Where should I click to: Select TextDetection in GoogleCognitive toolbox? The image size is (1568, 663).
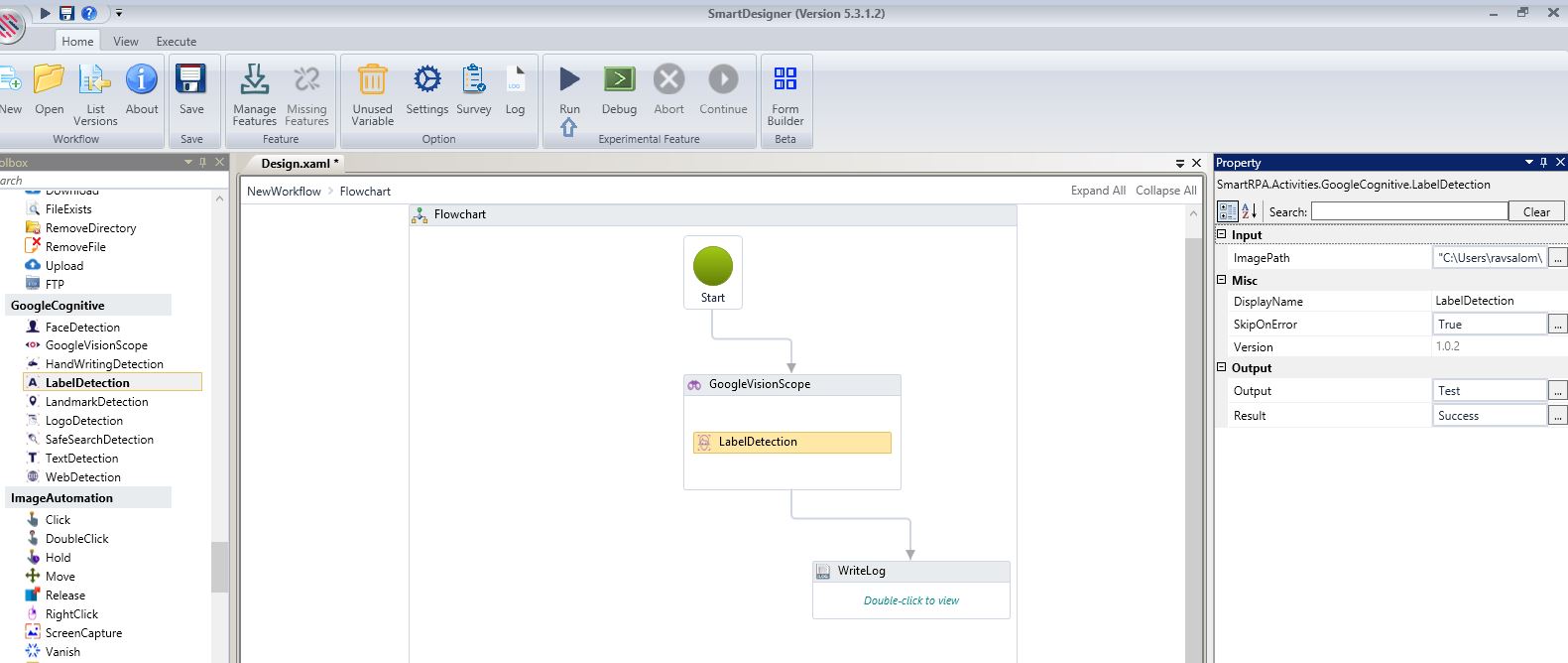click(x=81, y=459)
